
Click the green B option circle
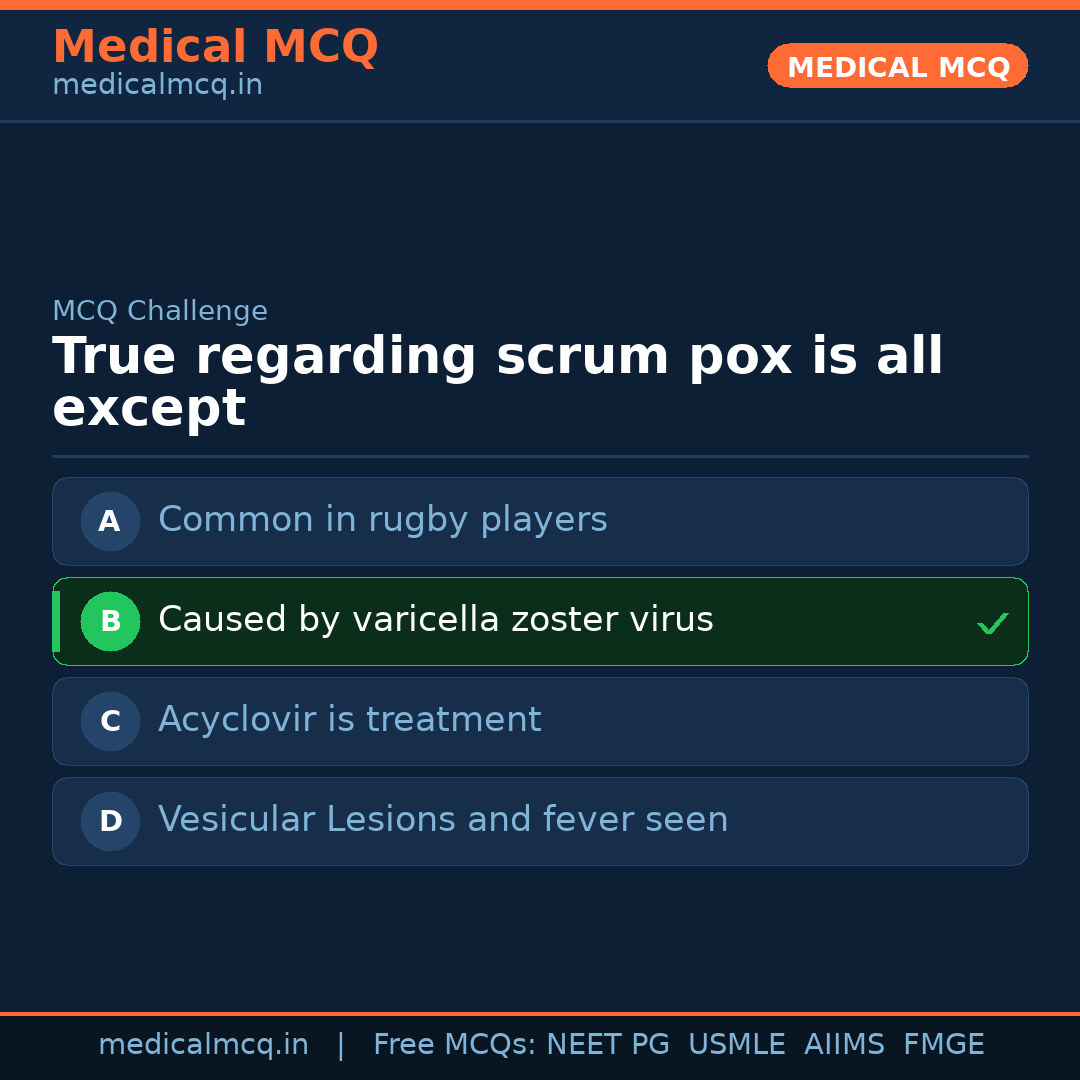pos(110,621)
